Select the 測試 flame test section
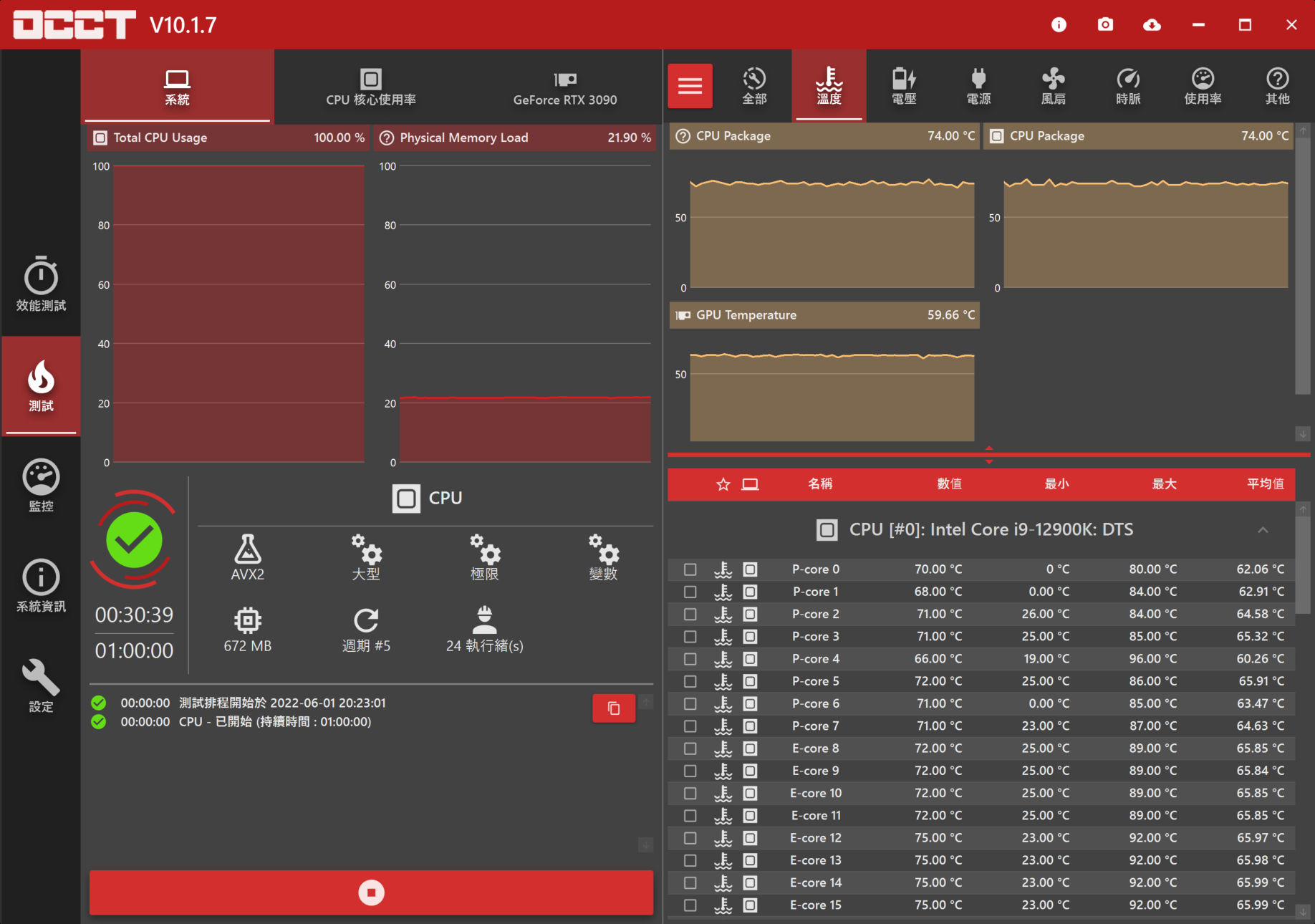 (41, 385)
